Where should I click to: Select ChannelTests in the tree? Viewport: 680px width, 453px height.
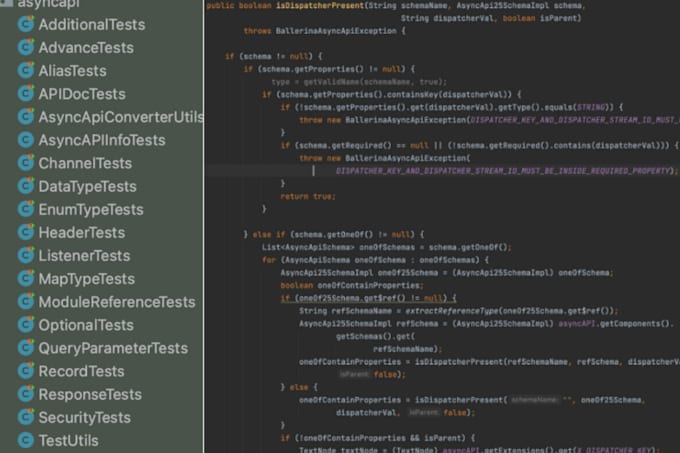pos(85,163)
